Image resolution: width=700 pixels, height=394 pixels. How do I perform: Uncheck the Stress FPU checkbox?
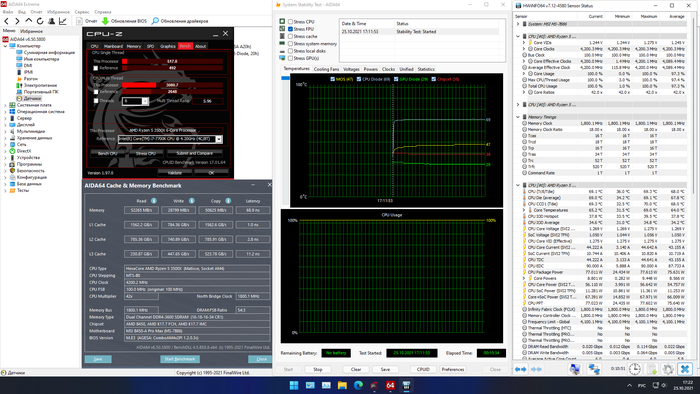pyautogui.click(x=291, y=29)
